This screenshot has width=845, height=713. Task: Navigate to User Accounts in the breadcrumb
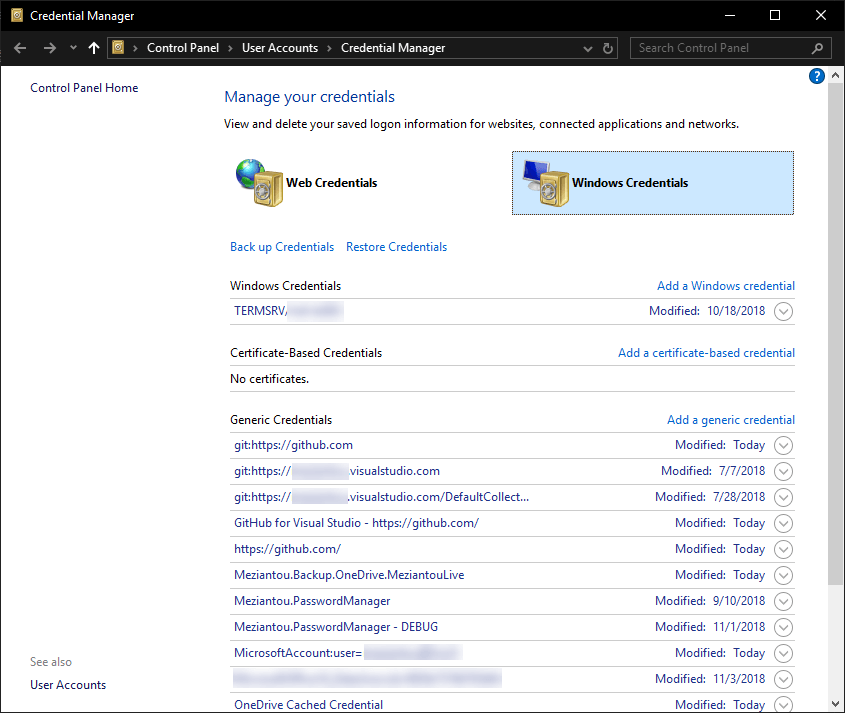[x=280, y=47]
